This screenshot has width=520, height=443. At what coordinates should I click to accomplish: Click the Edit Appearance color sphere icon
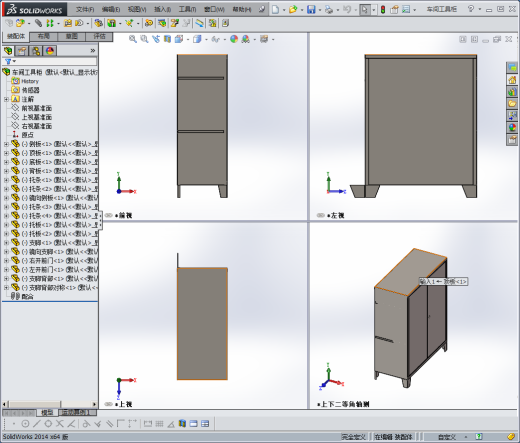[234, 39]
